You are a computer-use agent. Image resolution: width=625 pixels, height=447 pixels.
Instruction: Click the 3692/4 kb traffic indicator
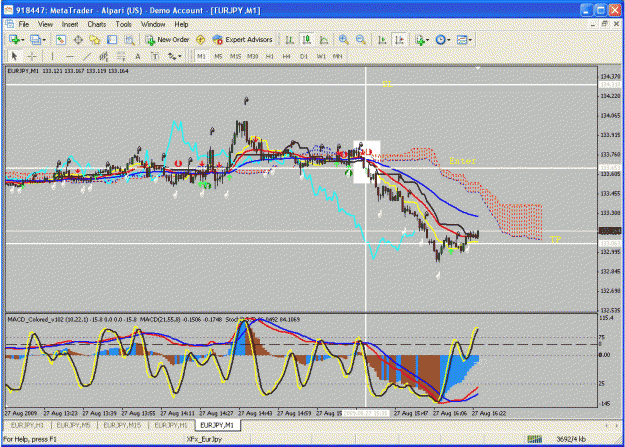571,439
